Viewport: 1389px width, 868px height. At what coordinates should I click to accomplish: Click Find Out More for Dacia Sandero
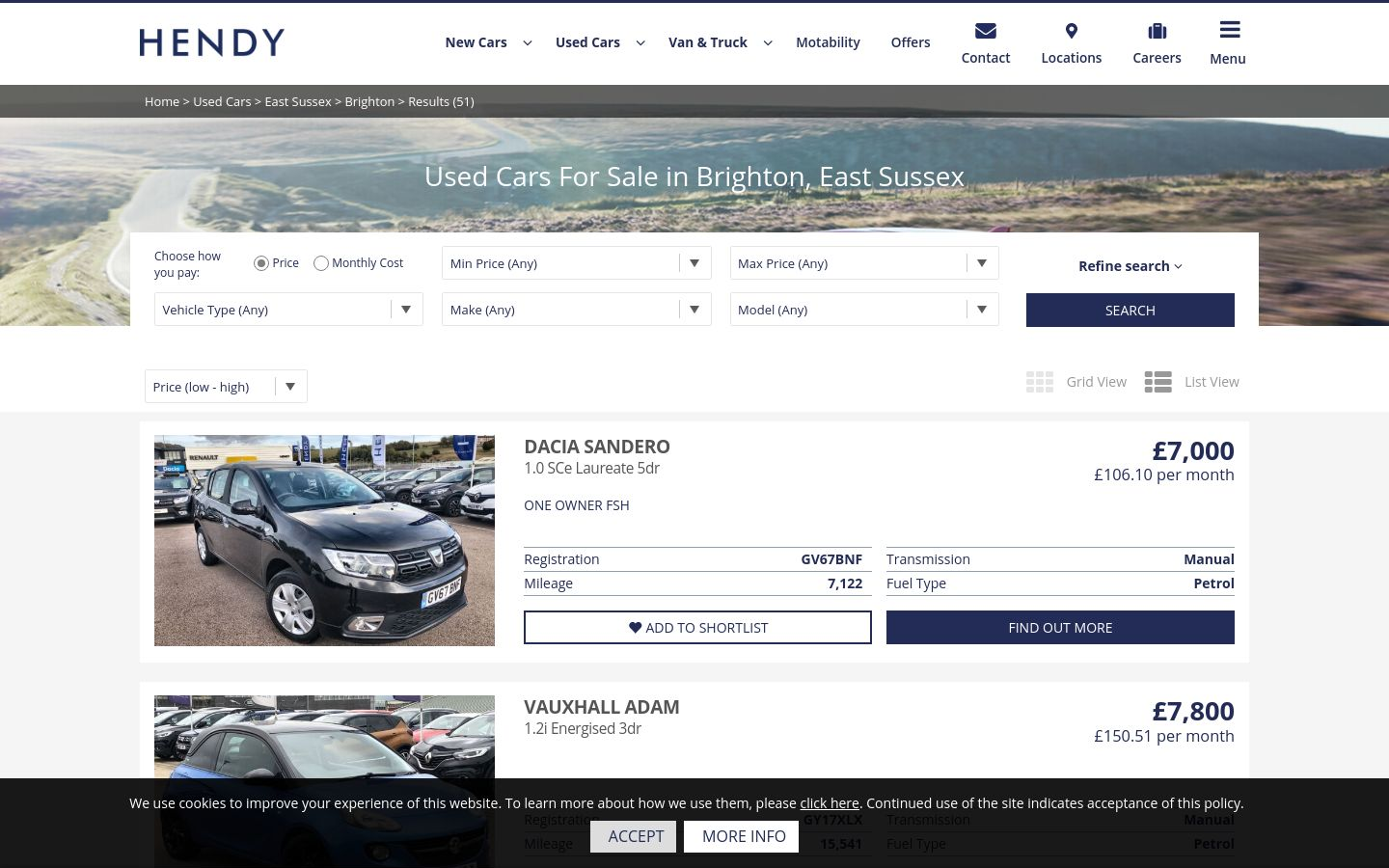1060,628
